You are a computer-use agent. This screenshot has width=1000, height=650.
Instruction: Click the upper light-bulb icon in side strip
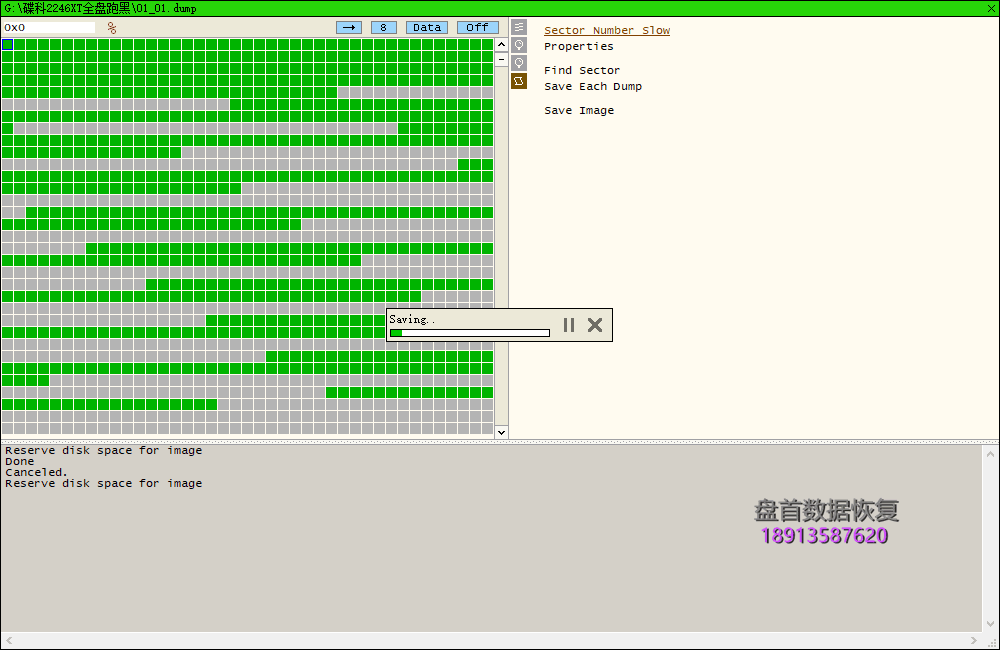pyautogui.click(x=519, y=45)
